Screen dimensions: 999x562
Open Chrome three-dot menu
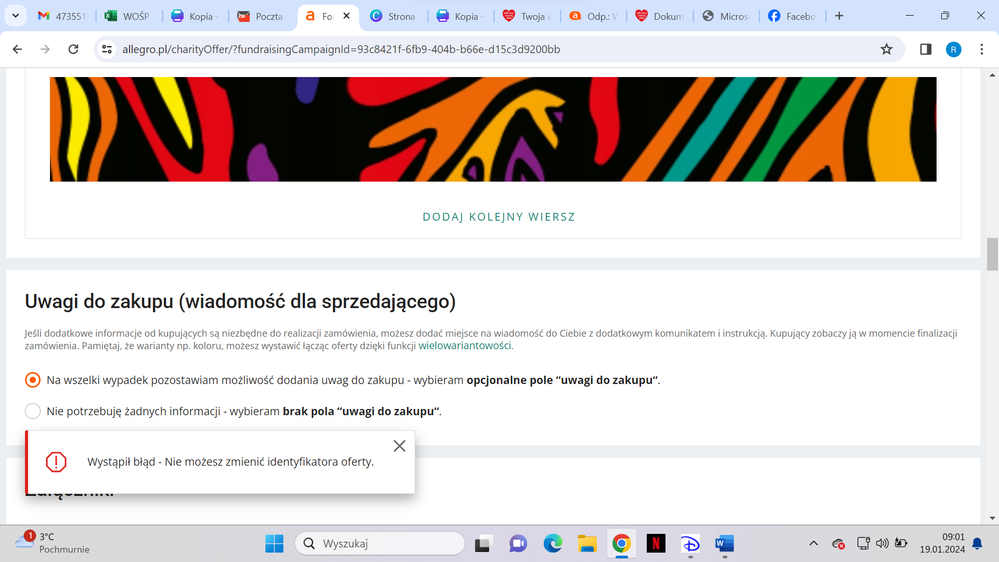click(x=981, y=49)
